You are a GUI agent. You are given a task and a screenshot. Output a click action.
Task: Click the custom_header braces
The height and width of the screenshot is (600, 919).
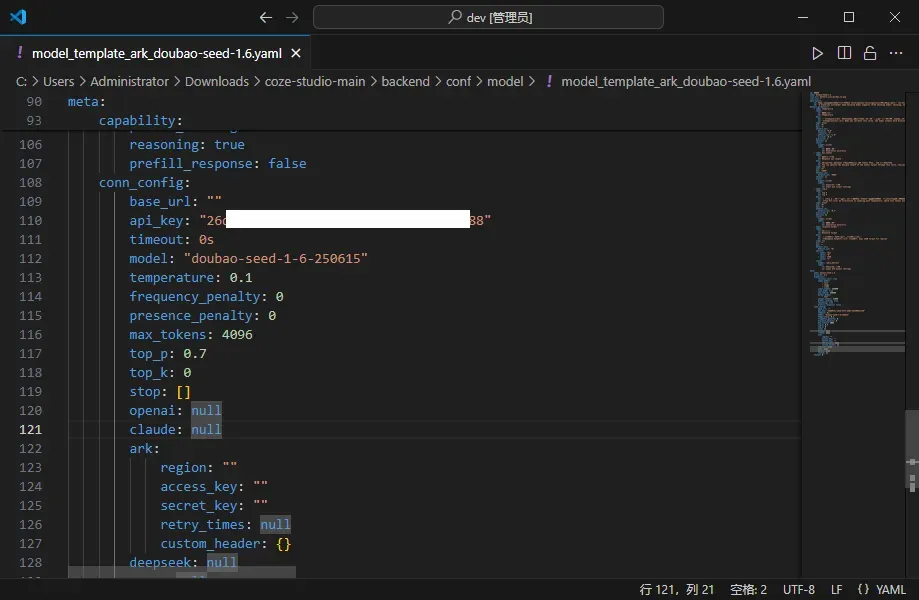(284, 544)
